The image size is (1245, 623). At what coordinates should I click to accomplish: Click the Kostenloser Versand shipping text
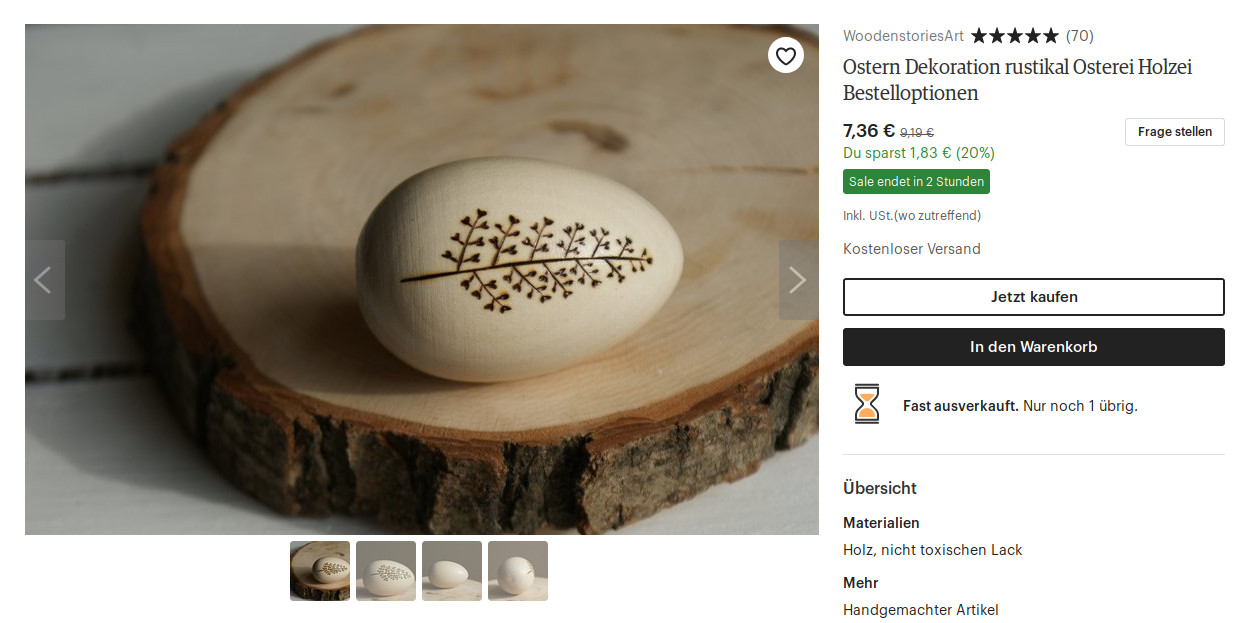click(911, 249)
